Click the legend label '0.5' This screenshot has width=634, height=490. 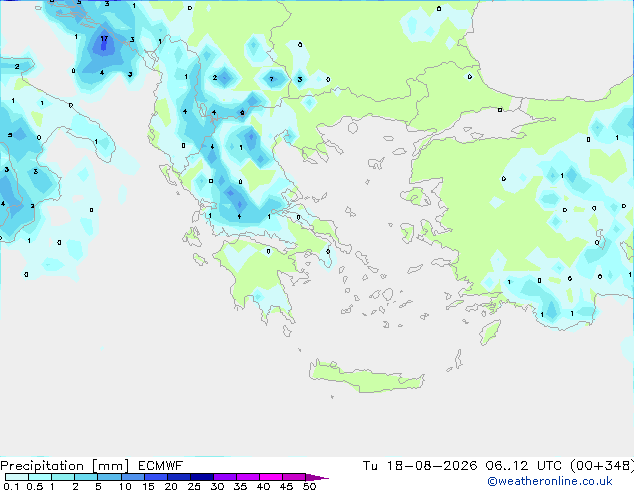tap(35, 486)
